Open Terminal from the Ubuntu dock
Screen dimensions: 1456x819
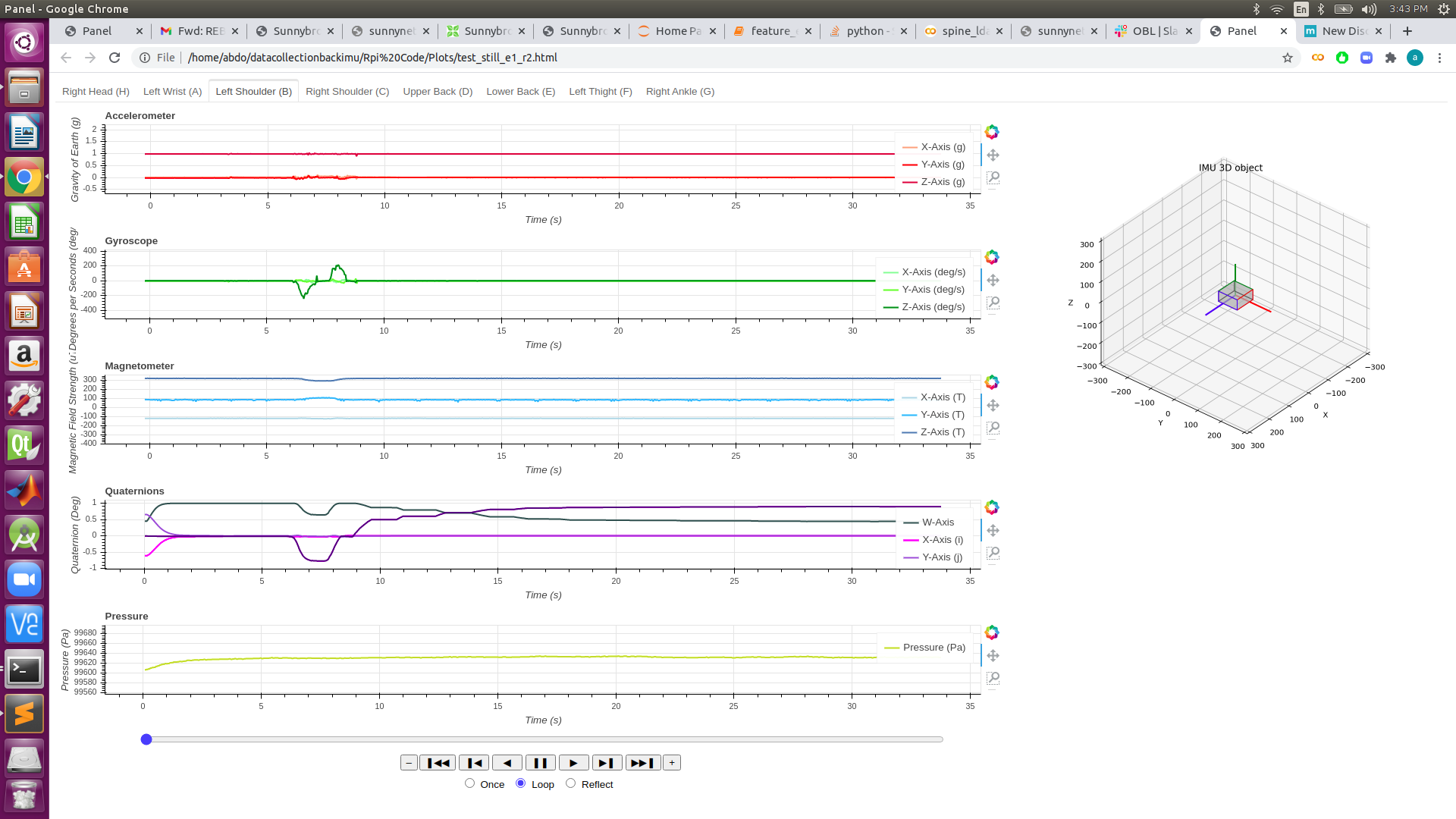click(x=24, y=670)
